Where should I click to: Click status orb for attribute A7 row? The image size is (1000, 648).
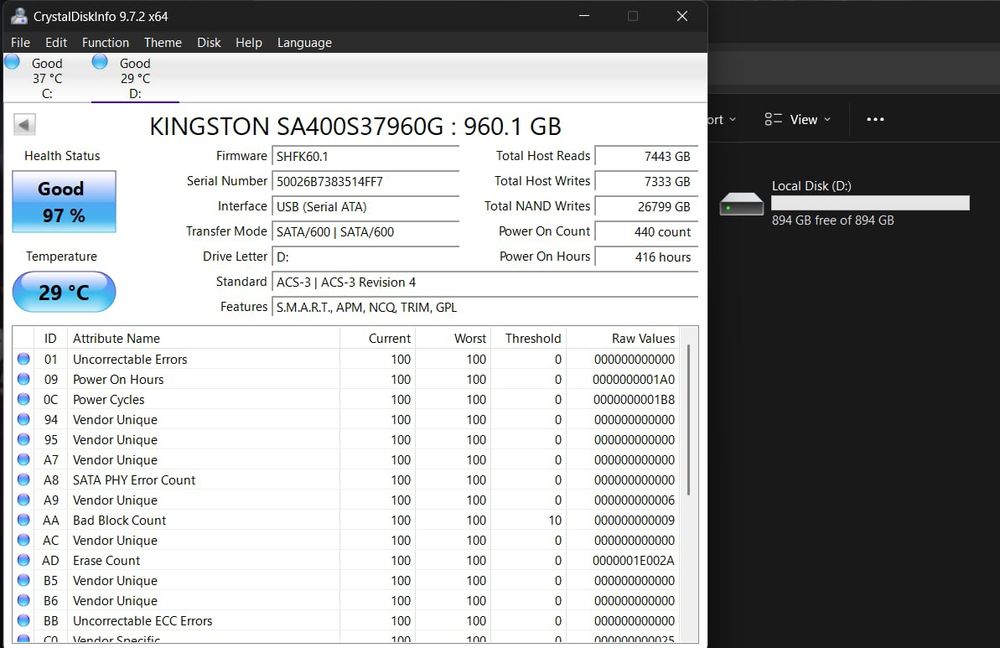(24, 459)
